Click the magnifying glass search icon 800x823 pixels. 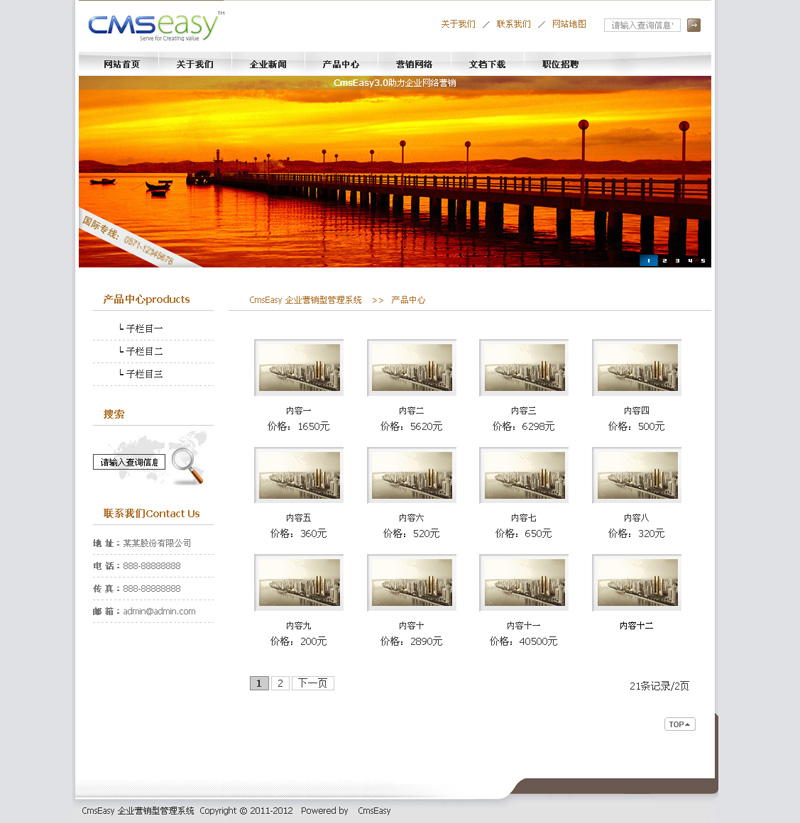(x=186, y=464)
